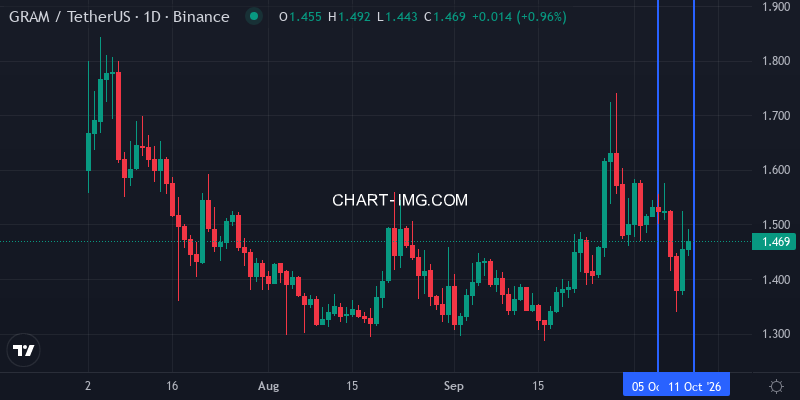Click the Aug time axis label
This screenshot has width=800, height=400.
point(268,386)
